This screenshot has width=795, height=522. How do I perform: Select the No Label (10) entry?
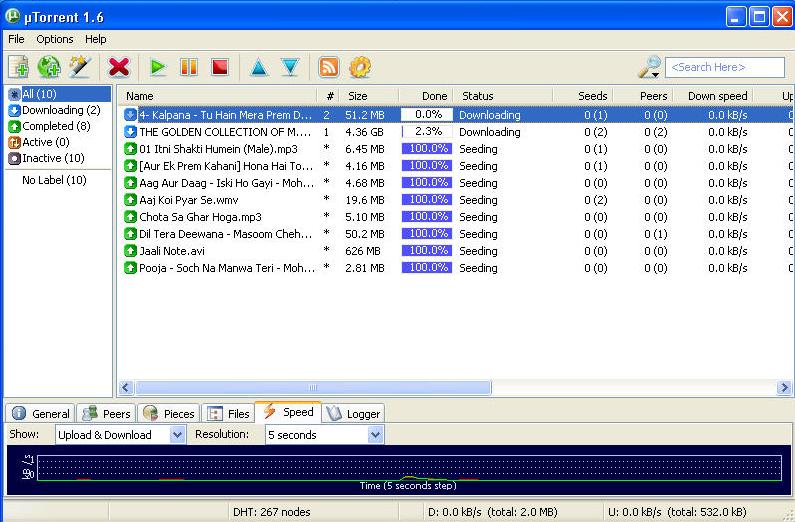(54, 180)
